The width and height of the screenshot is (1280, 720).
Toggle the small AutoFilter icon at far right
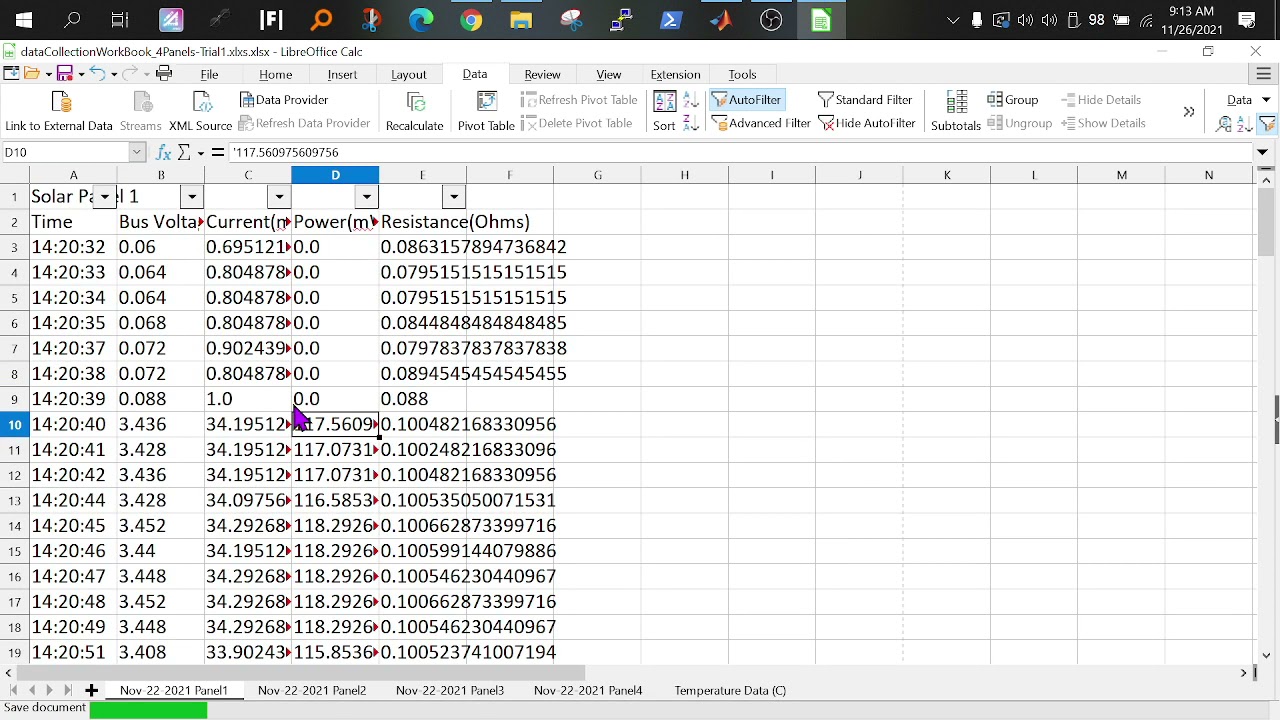1267,124
